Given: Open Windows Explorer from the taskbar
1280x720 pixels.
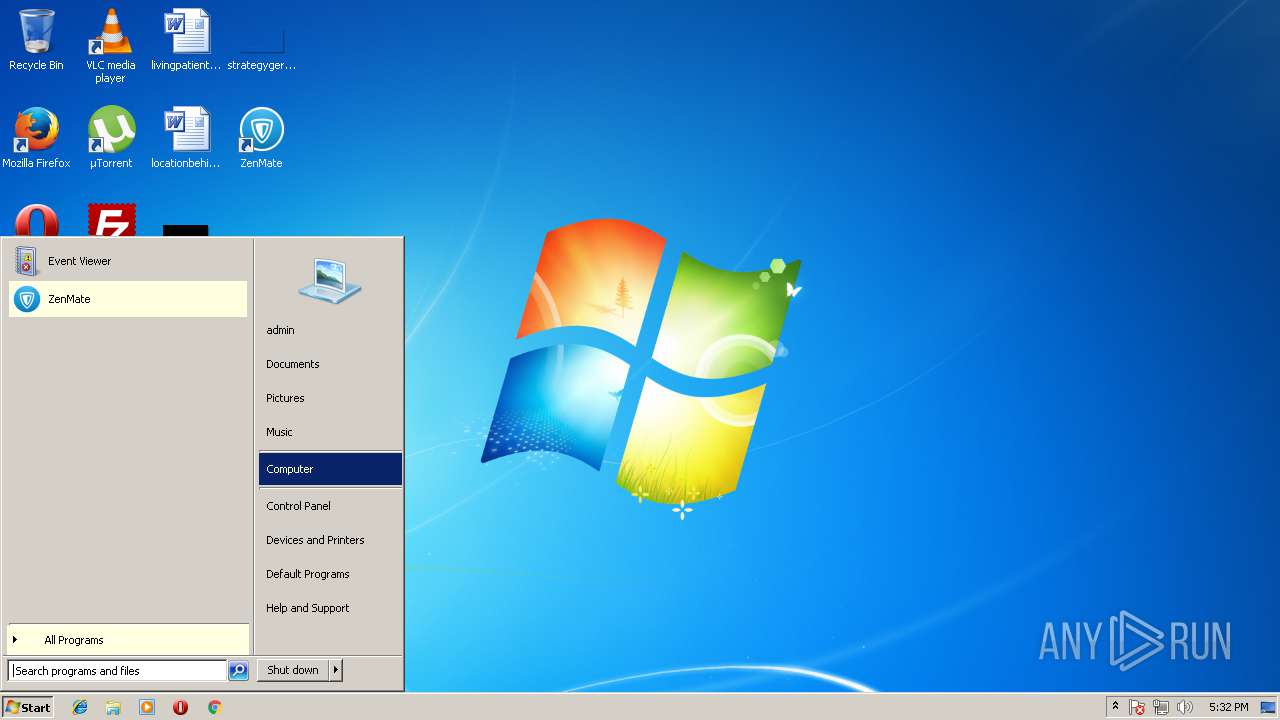Looking at the screenshot, I should coord(113,707).
